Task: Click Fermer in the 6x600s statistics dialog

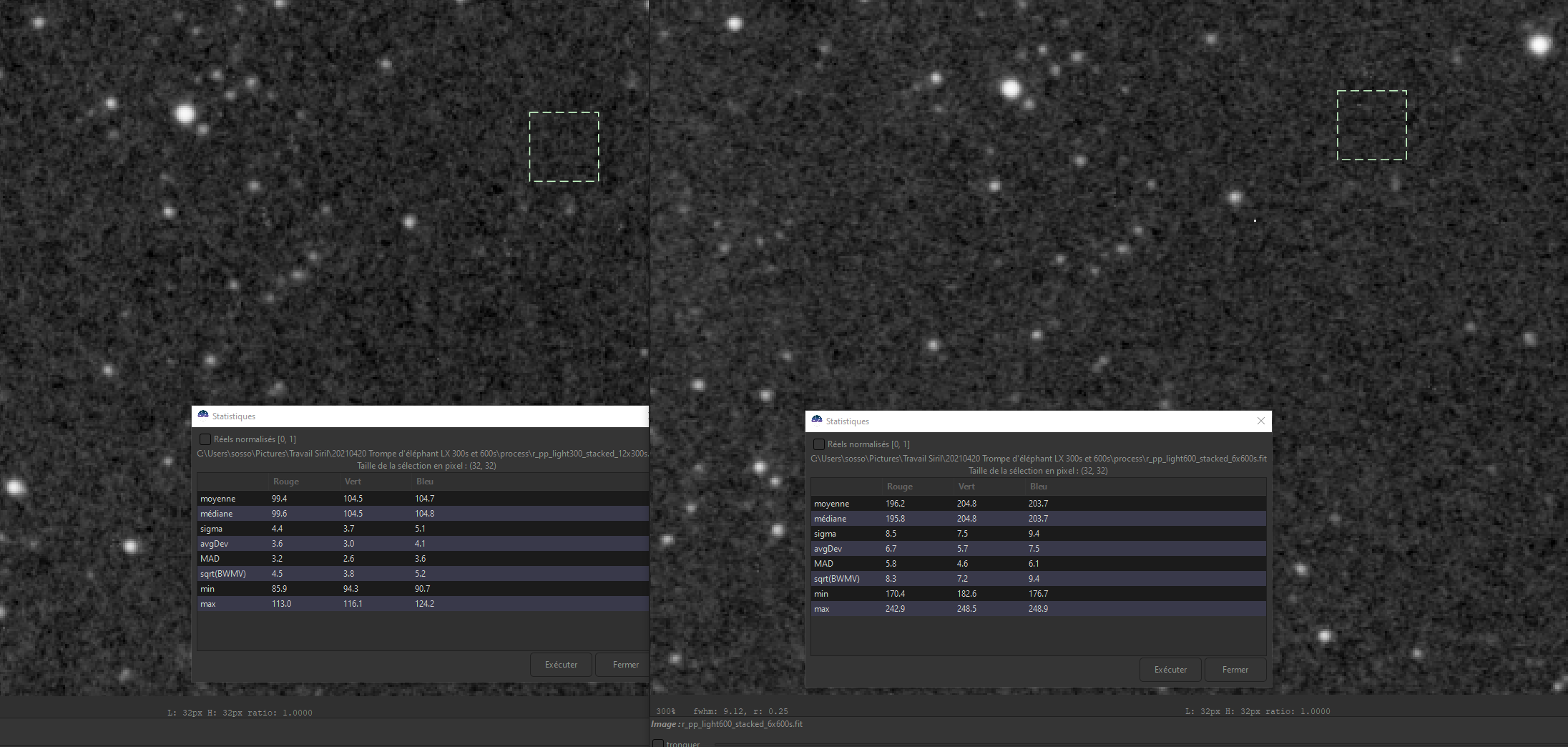Action: 1235,670
